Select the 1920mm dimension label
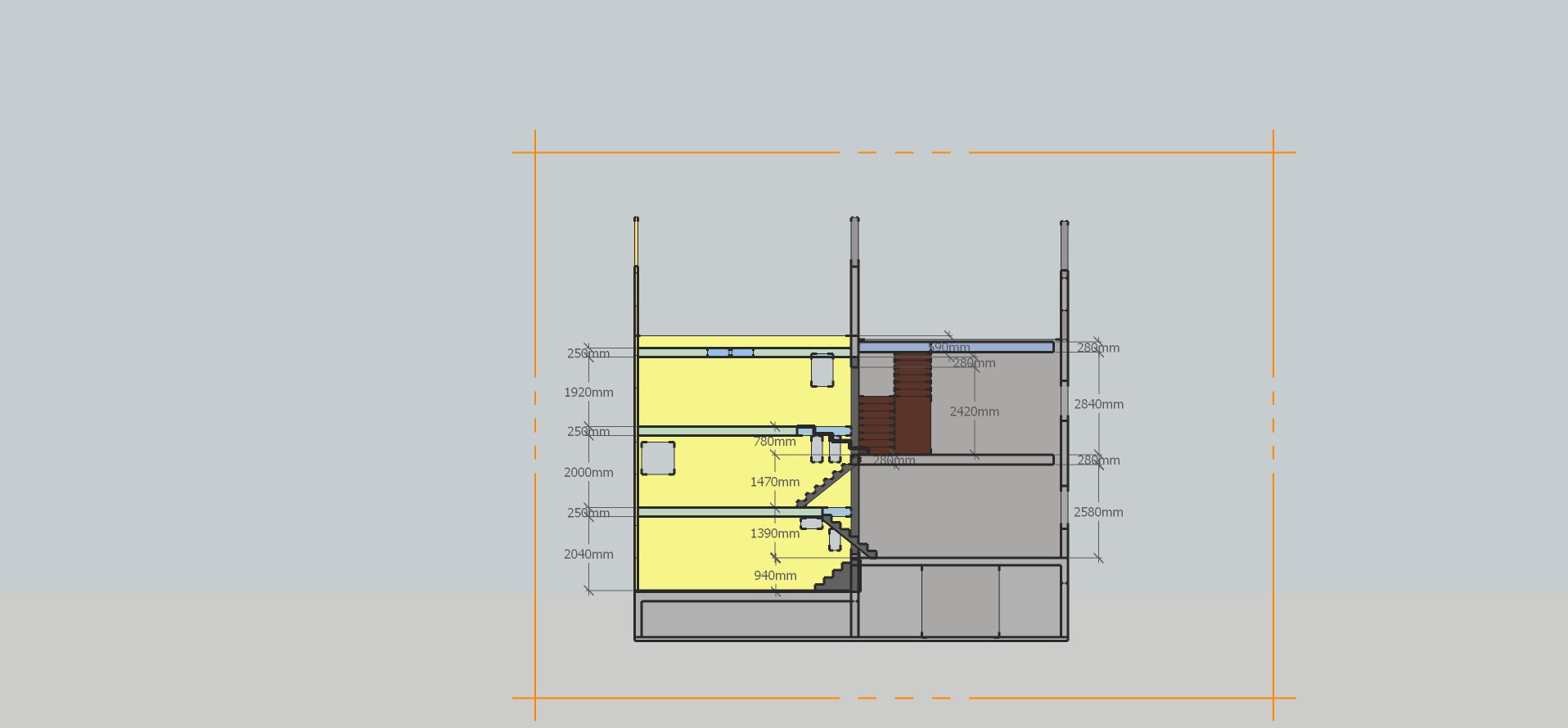The image size is (1568, 728). (x=588, y=393)
